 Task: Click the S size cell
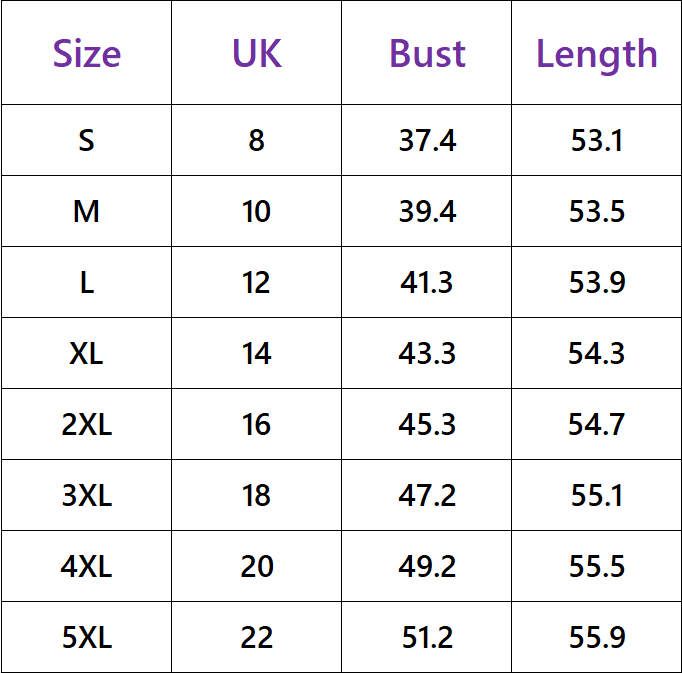tap(87, 141)
